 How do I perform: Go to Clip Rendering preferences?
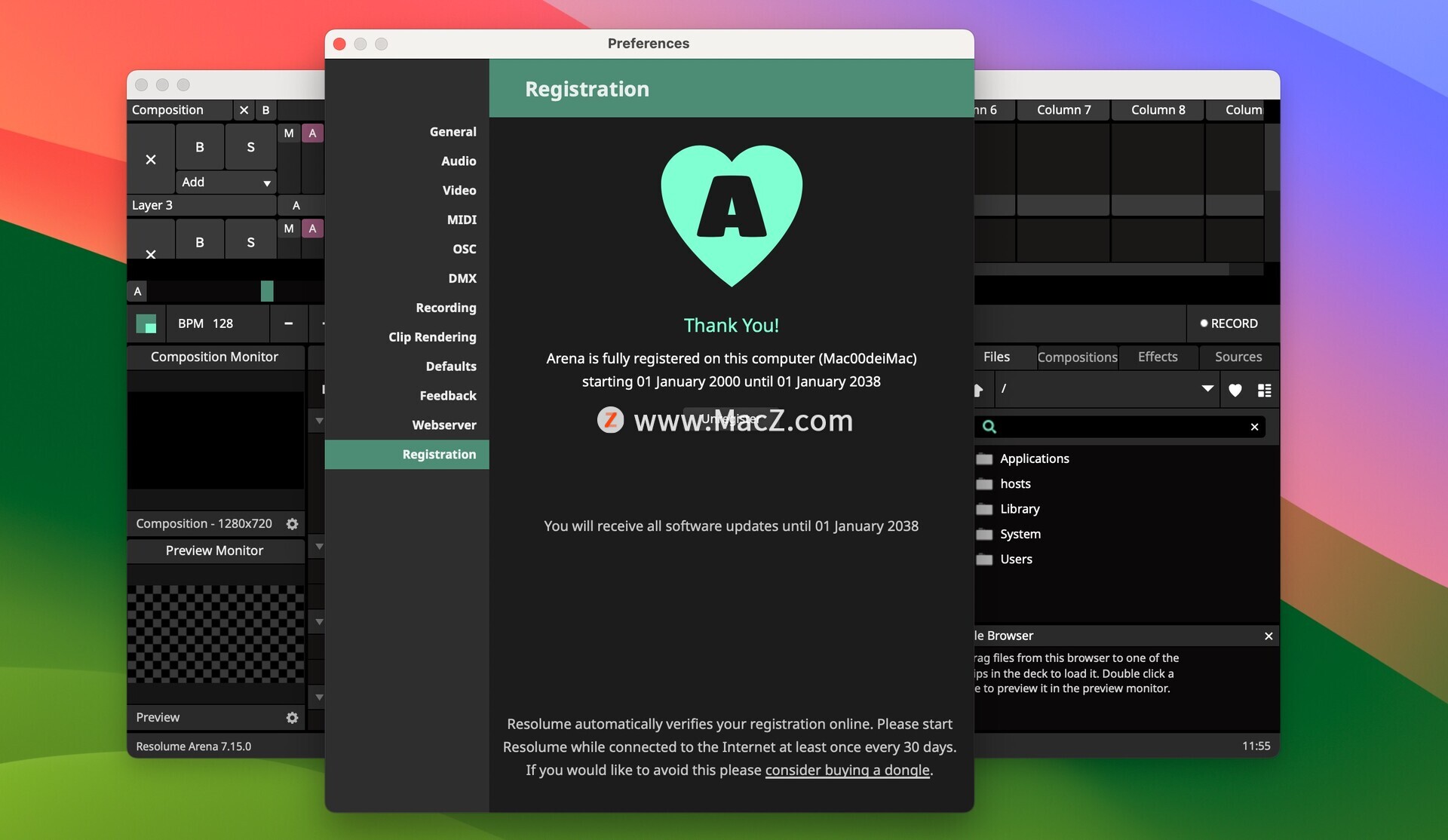pyautogui.click(x=432, y=337)
